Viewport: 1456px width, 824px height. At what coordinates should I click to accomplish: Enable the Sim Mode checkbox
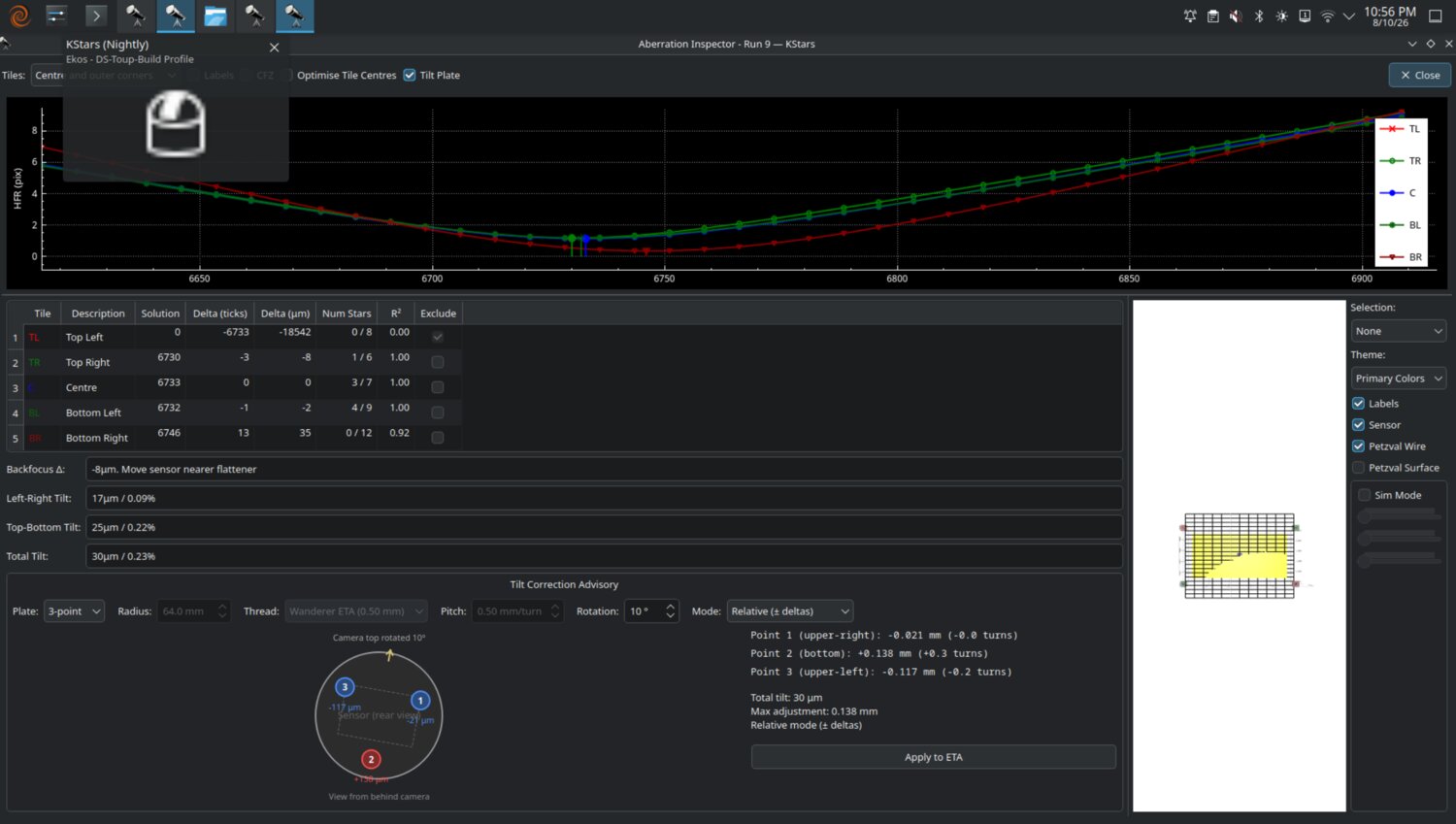tap(1365, 495)
